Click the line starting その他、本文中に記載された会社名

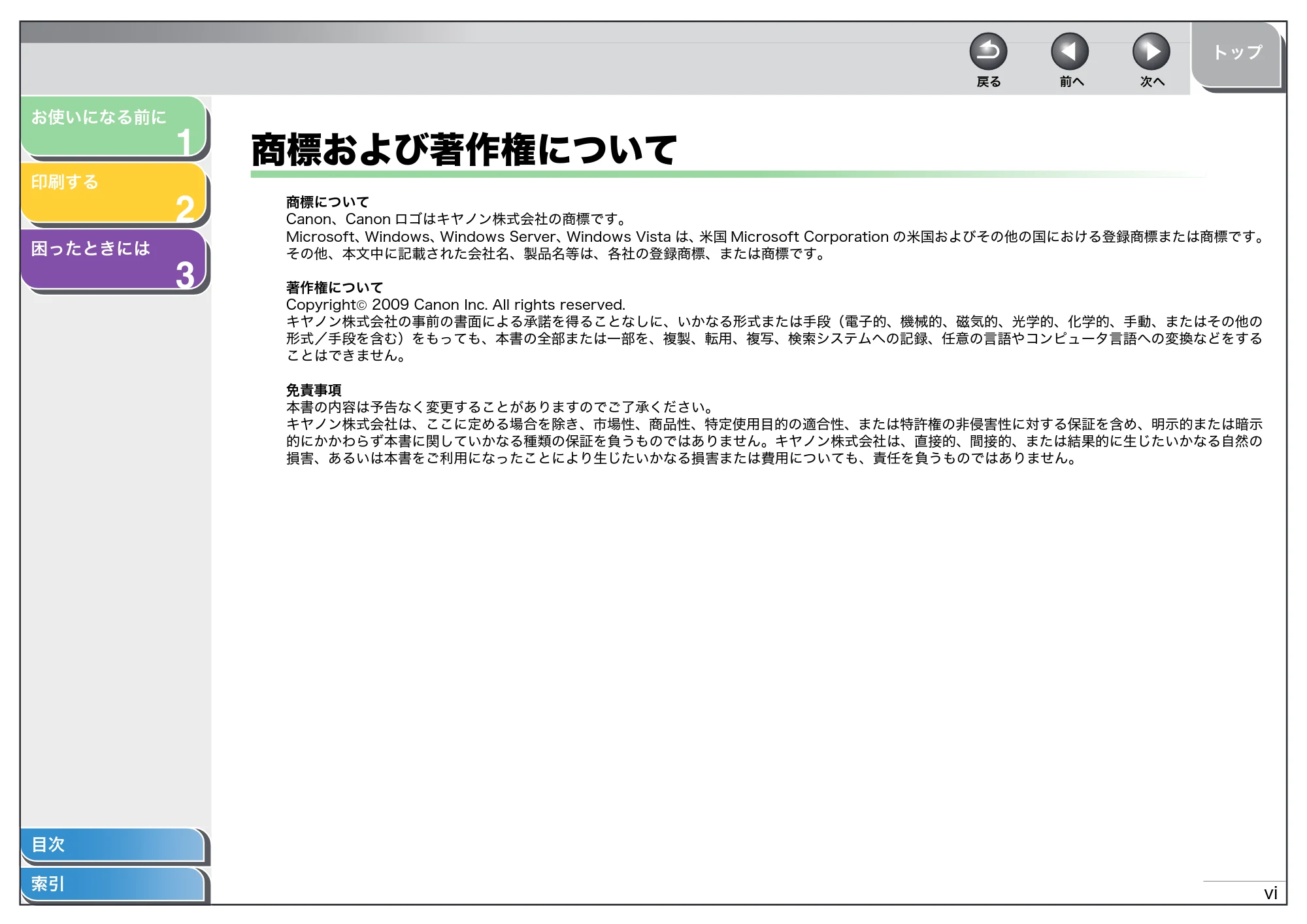(557, 254)
